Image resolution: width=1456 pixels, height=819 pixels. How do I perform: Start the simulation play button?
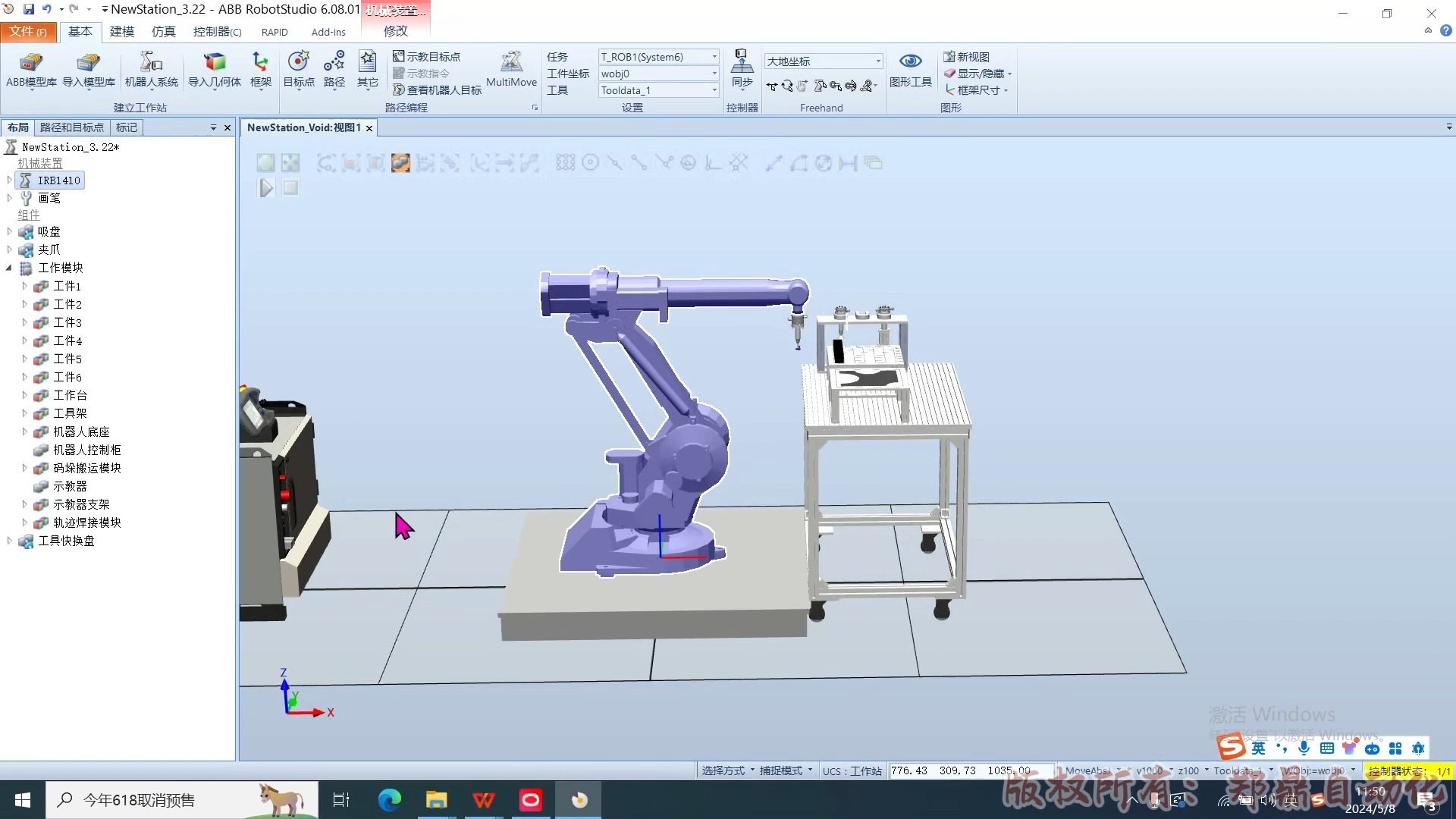click(266, 188)
